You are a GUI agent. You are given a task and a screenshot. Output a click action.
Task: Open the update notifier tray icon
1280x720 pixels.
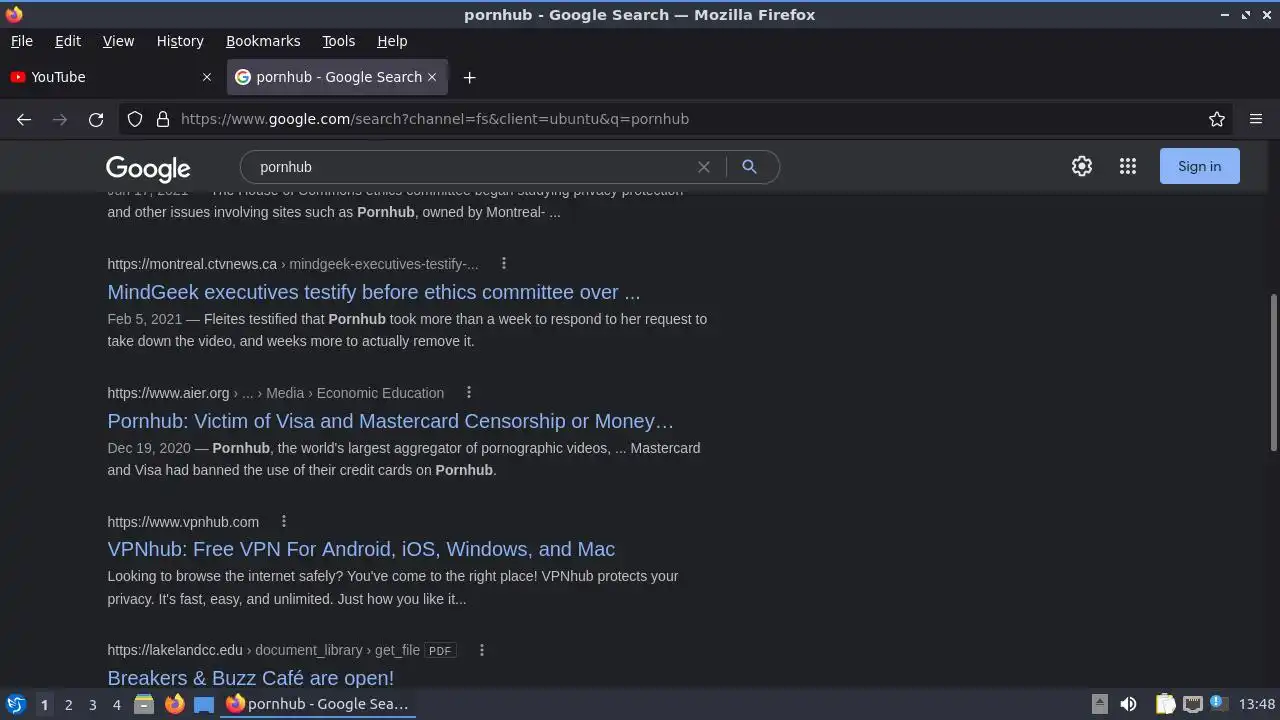(1218, 704)
